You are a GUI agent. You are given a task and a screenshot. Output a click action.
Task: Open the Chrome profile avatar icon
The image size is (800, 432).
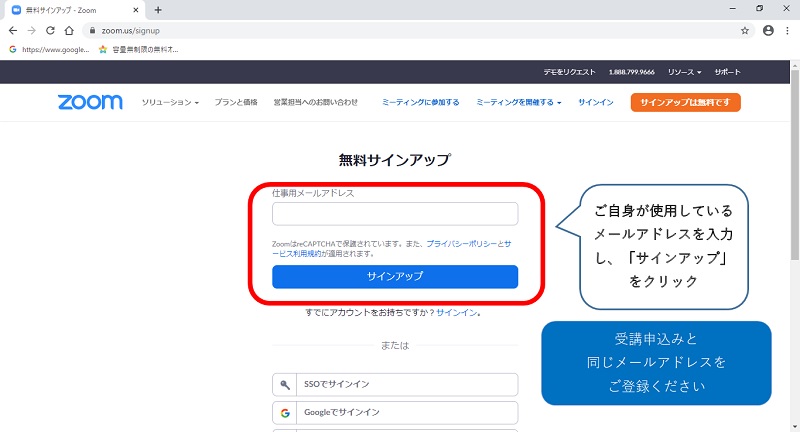tap(768, 31)
